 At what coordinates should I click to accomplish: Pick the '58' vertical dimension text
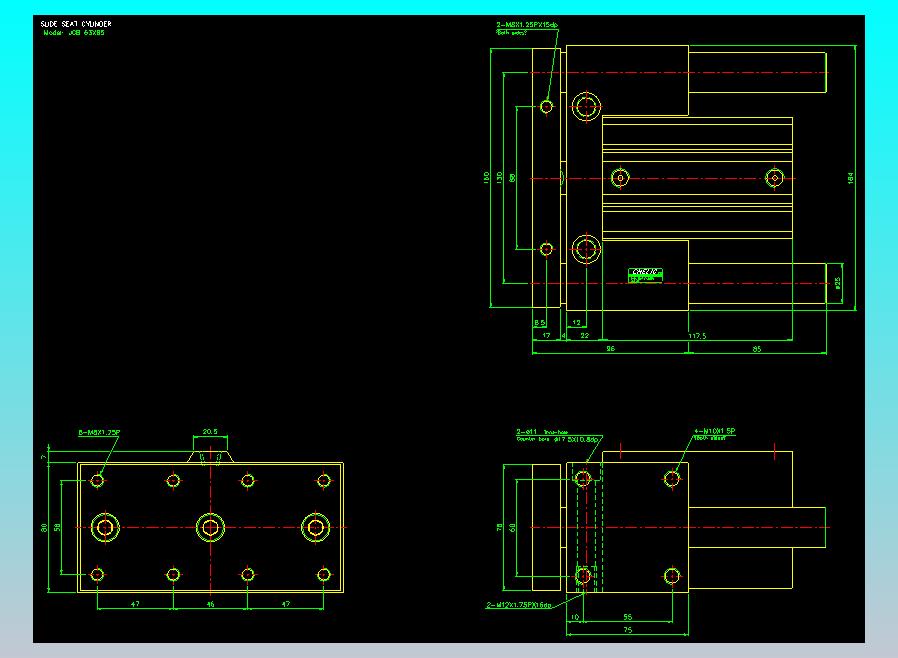pos(57,527)
